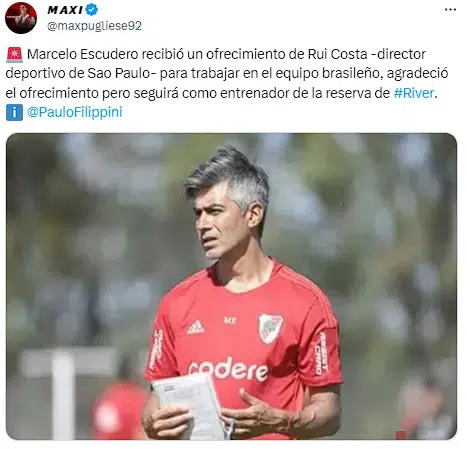
Task: Click the words "Marcelo Escudero" in the tweet
Action: coord(82,54)
